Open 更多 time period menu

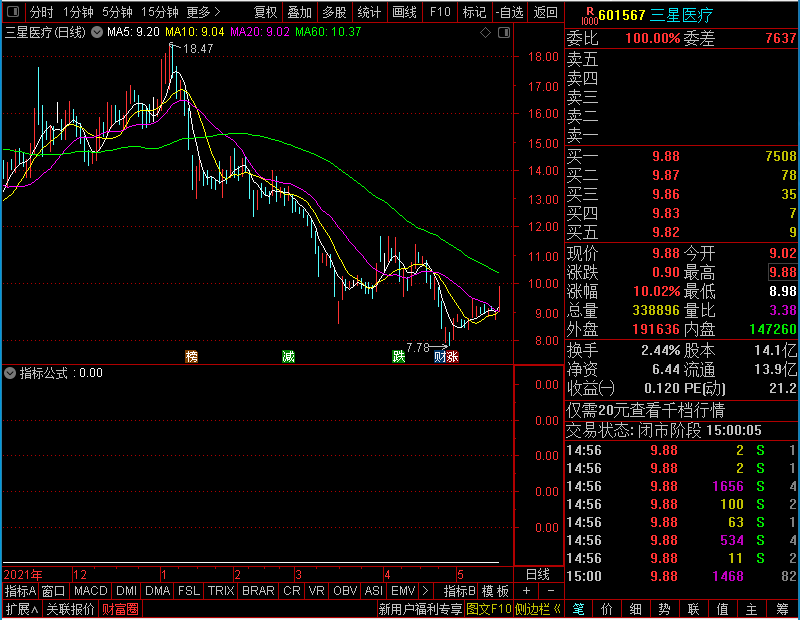203,12
